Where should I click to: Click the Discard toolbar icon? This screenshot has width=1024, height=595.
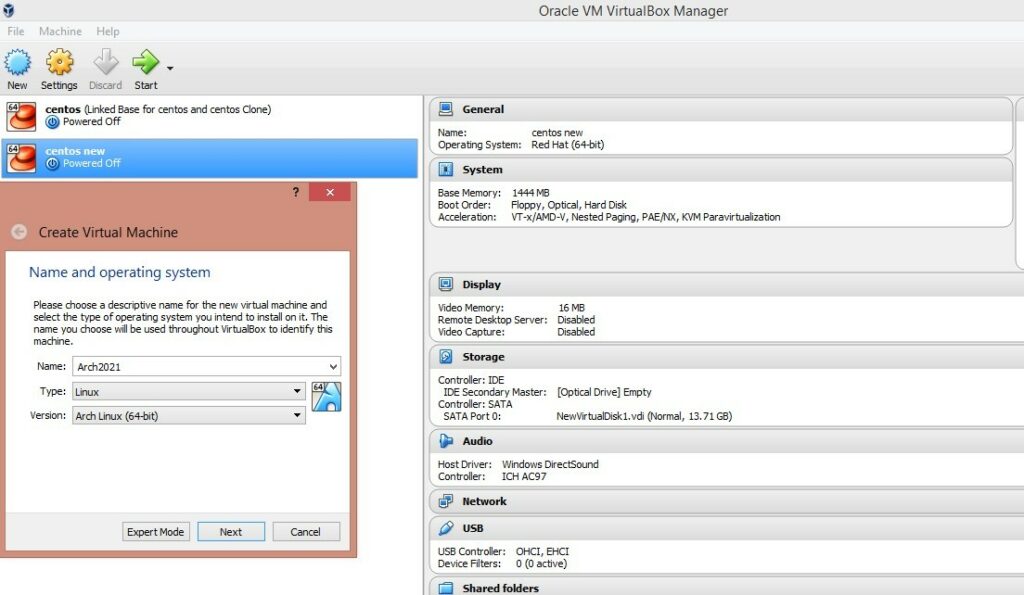105,63
